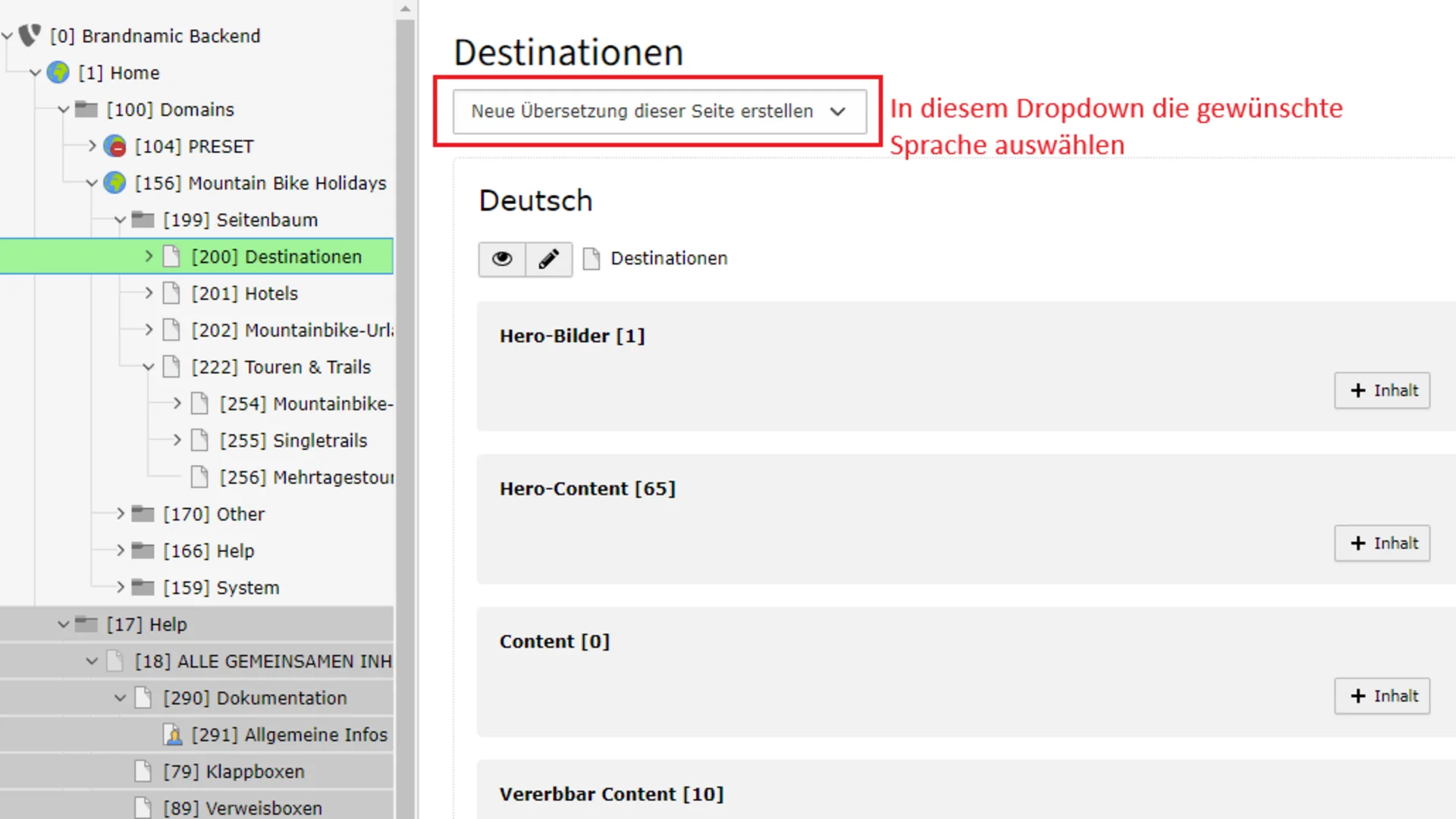Click the page icon beside ALLE GEMEINSAMEN INH
This screenshot has height=819, width=1456.
115,661
